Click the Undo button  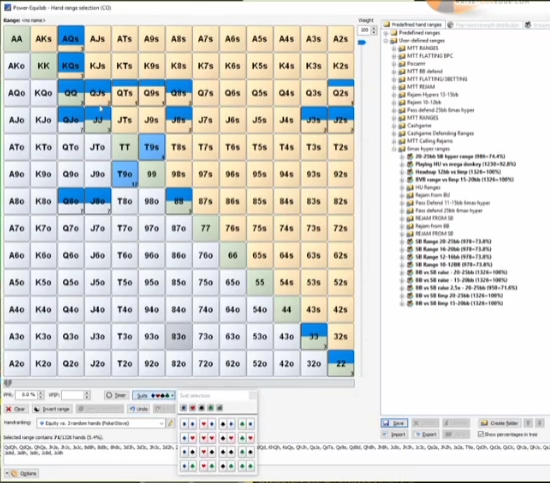(x=139, y=409)
